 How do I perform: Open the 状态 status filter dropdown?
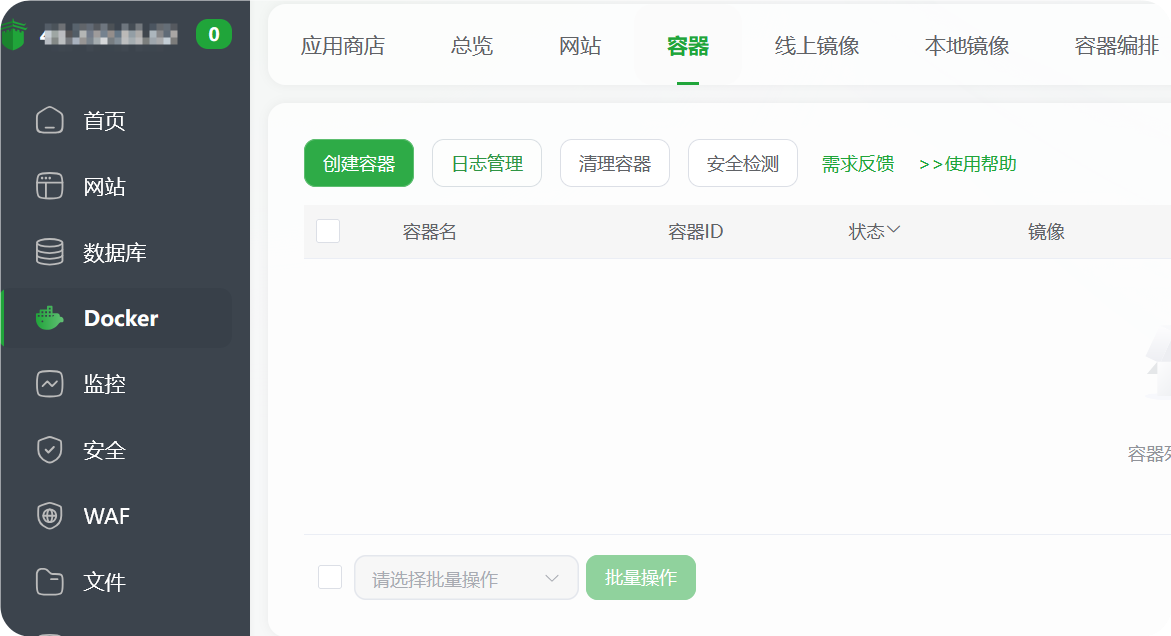pyautogui.click(x=875, y=230)
